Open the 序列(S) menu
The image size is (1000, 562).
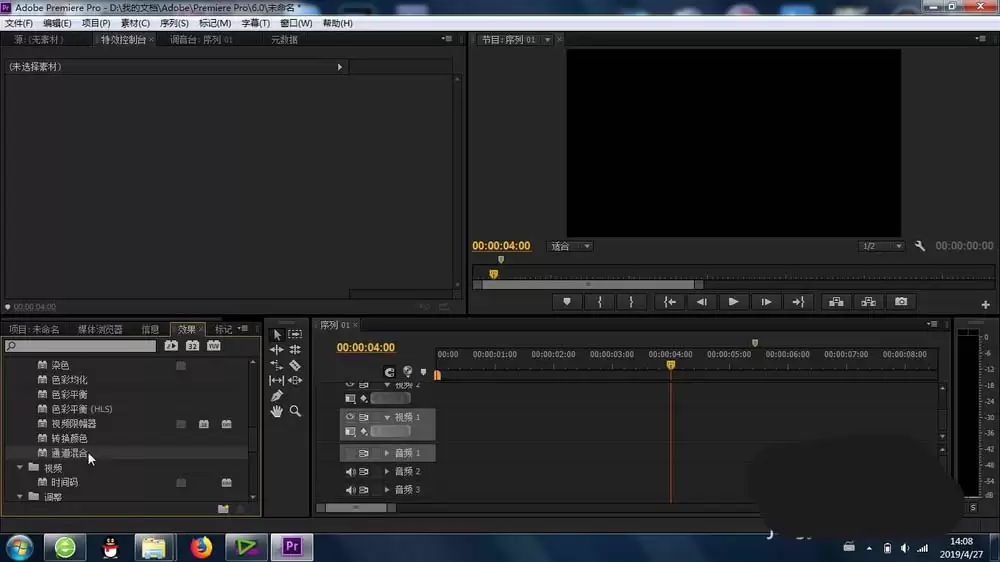coord(173,23)
